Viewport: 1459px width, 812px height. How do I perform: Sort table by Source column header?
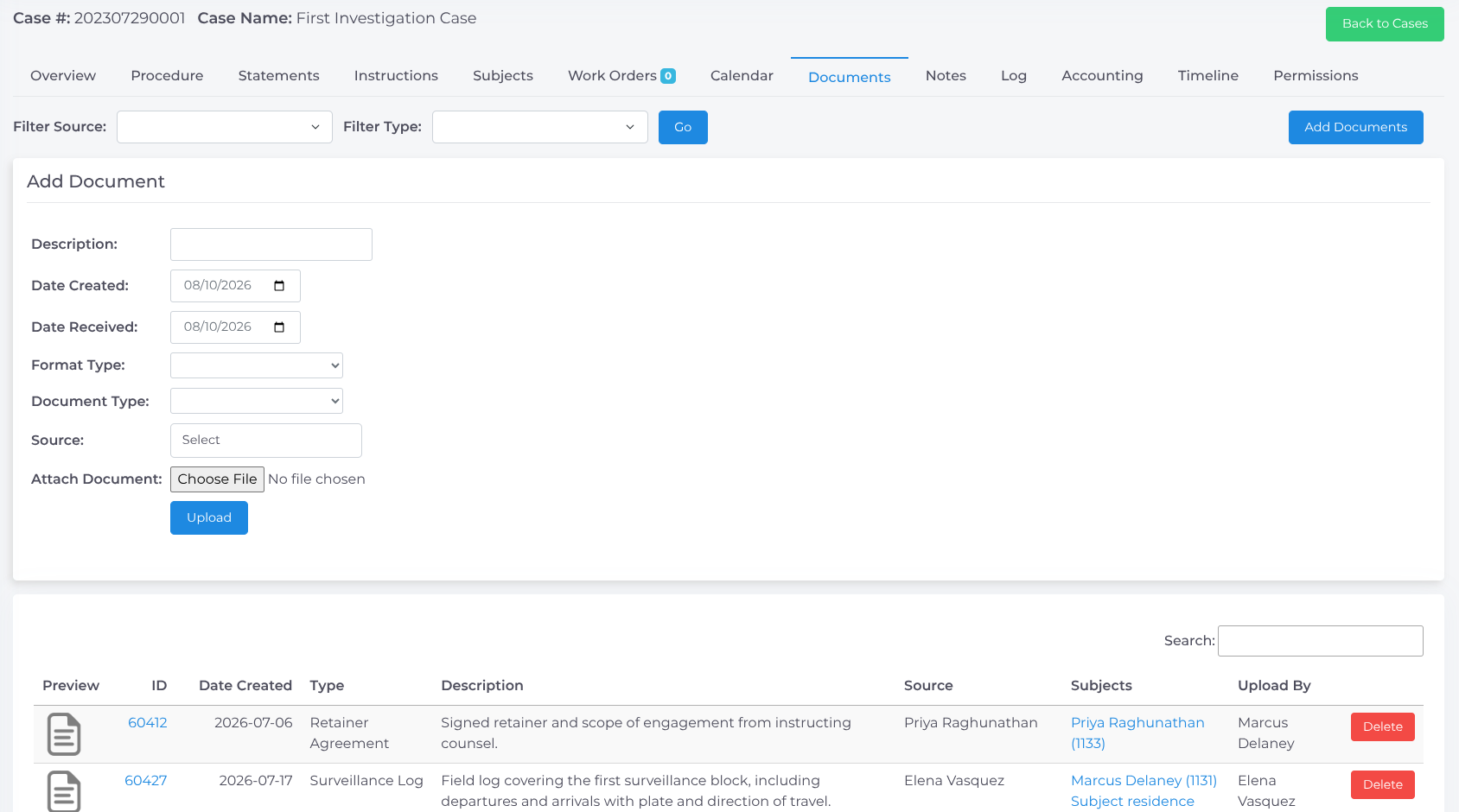(928, 686)
